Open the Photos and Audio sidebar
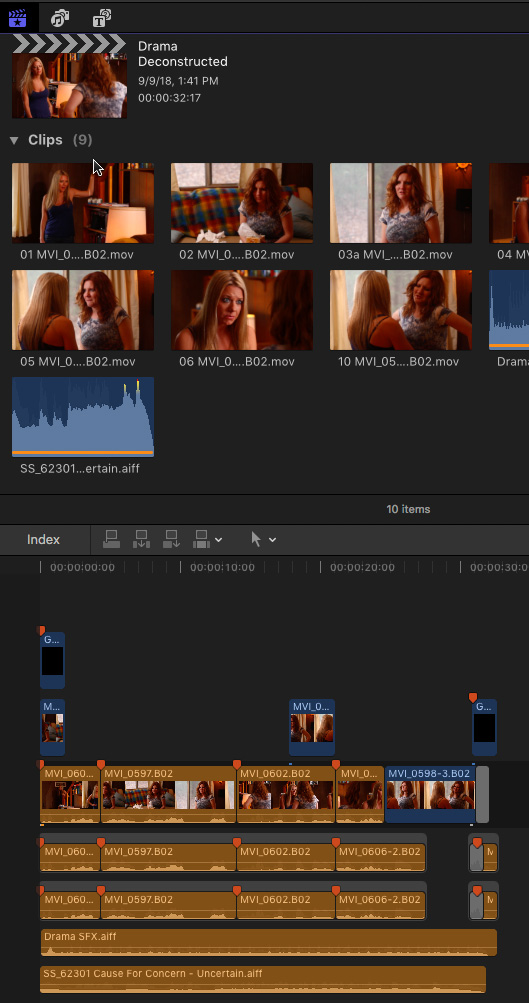 (60, 18)
